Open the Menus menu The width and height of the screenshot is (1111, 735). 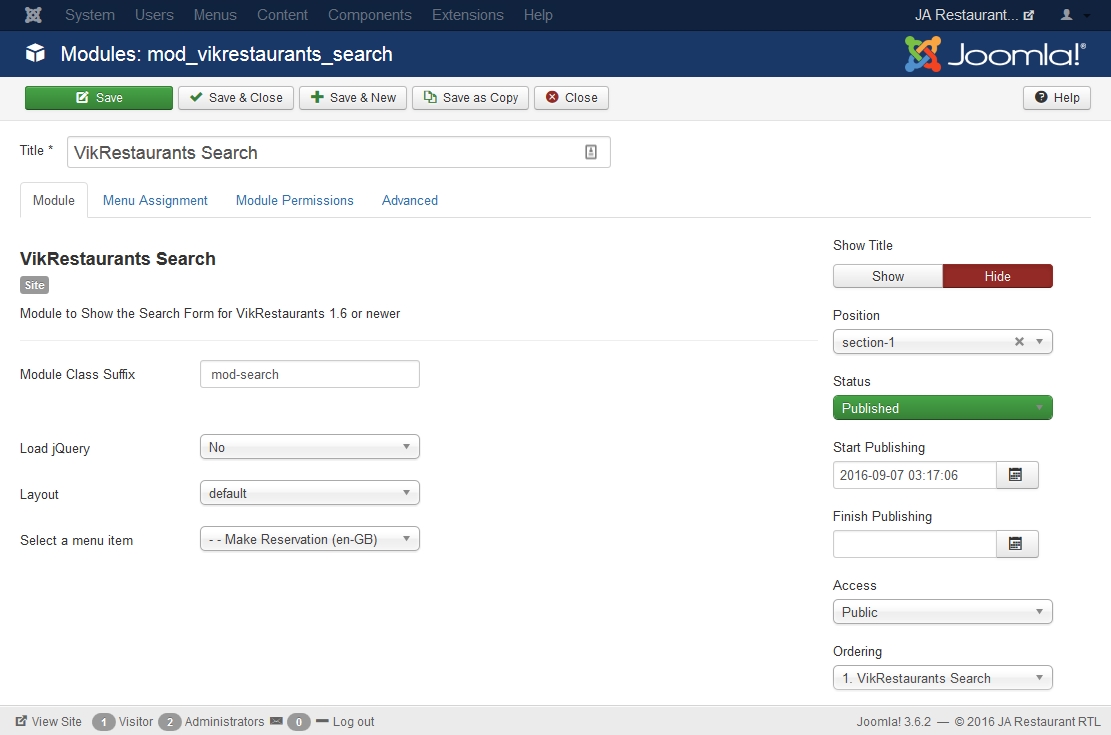pos(215,15)
